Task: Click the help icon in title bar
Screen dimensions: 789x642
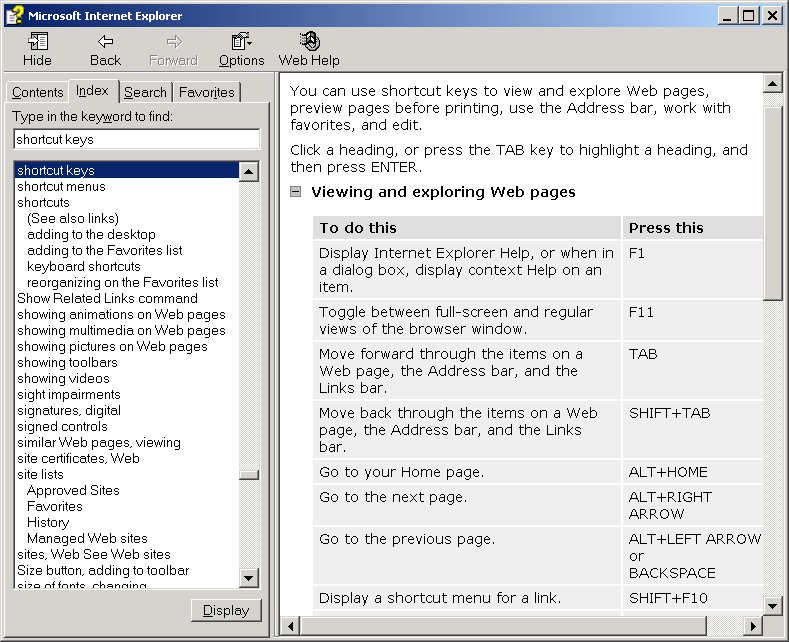Action: 14,15
